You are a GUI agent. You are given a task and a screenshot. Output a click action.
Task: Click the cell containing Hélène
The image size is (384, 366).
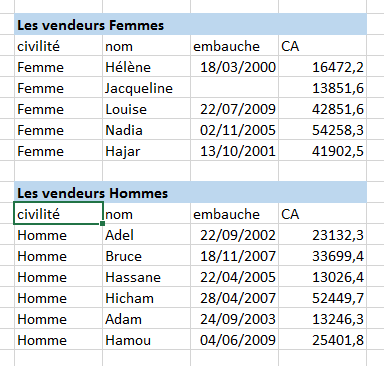[x=146, y=66]
